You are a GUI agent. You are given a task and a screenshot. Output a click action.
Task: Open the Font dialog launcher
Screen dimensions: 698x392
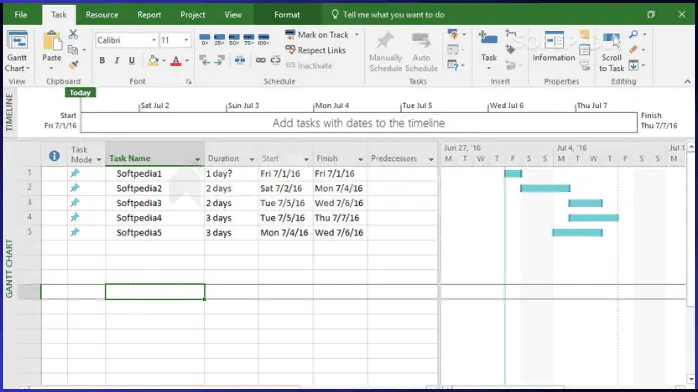[189, 81]
